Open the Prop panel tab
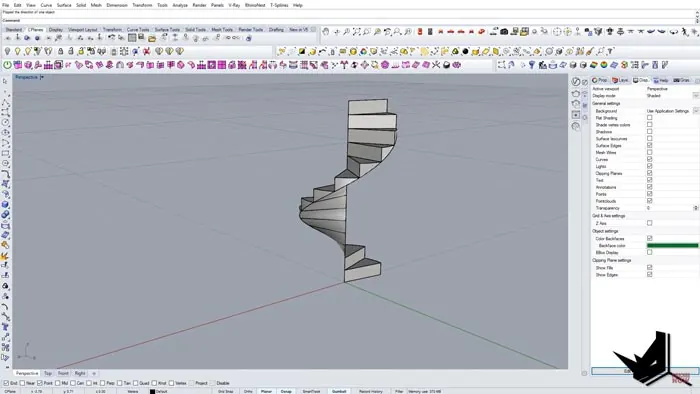 (x=600, y=80)
